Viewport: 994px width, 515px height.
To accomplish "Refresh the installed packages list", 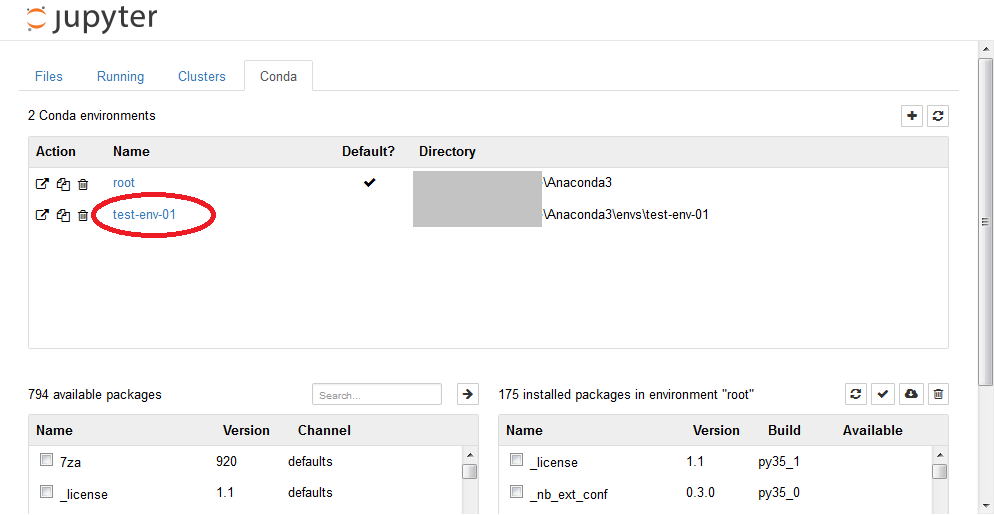I will (x=856, y=394).
